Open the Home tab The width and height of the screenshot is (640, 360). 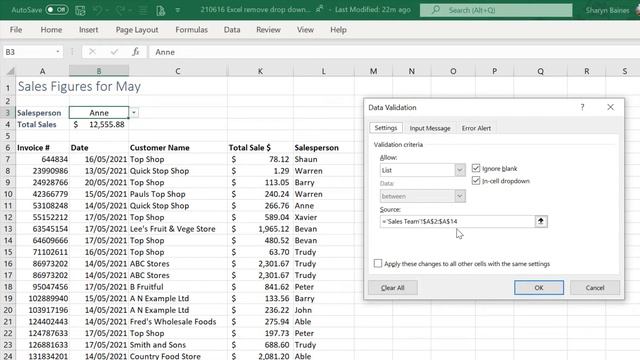pyautogui.click(x=51, y=30)
